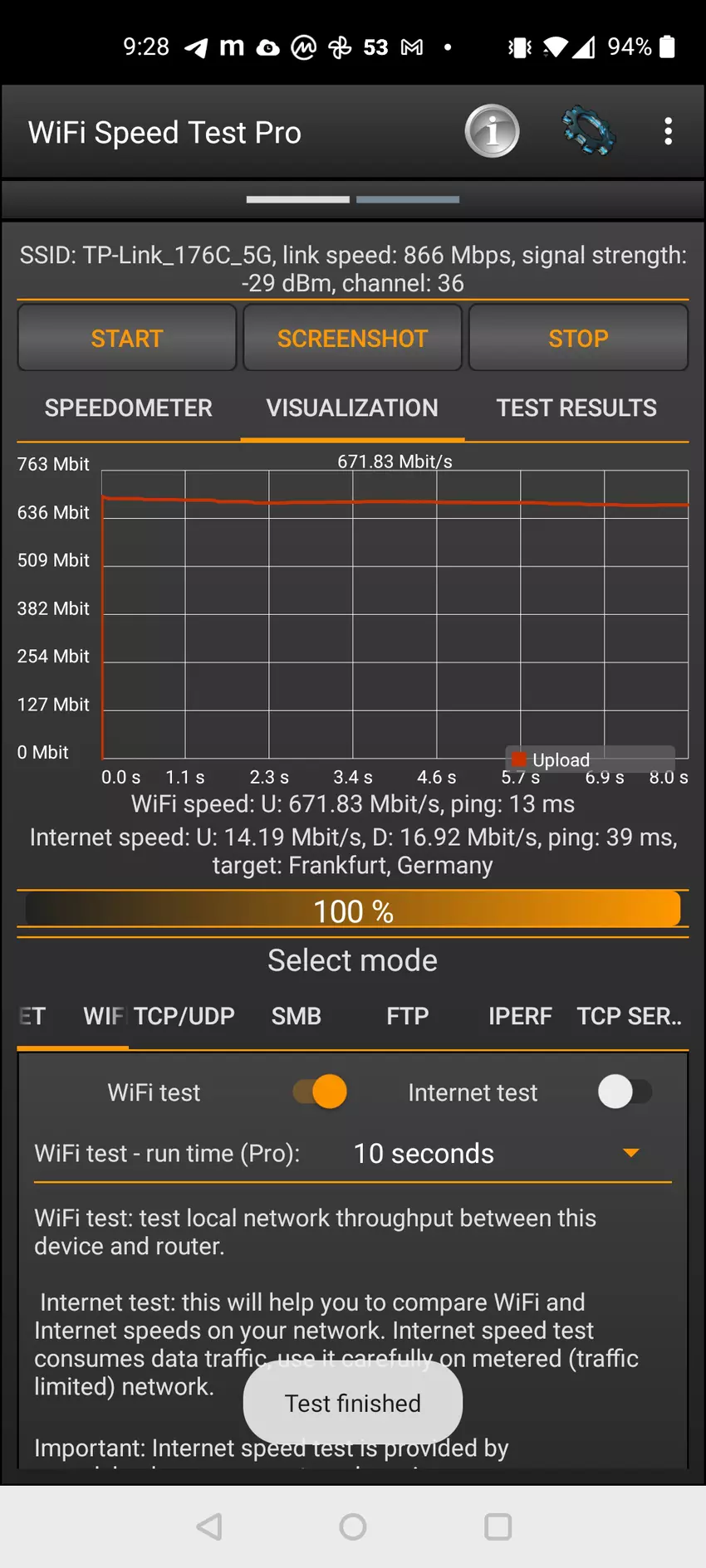Screen dimensions: 706x1568
Task: Select the SMB mode tab
Action: coord(297,1016)
